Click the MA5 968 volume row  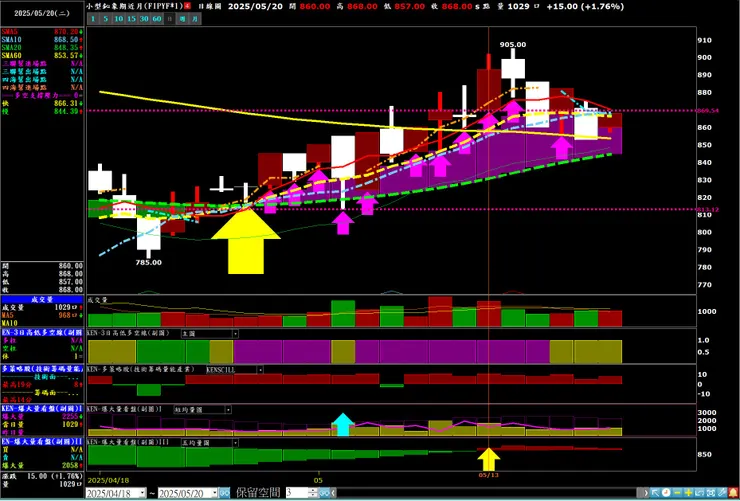pos(42,315)
